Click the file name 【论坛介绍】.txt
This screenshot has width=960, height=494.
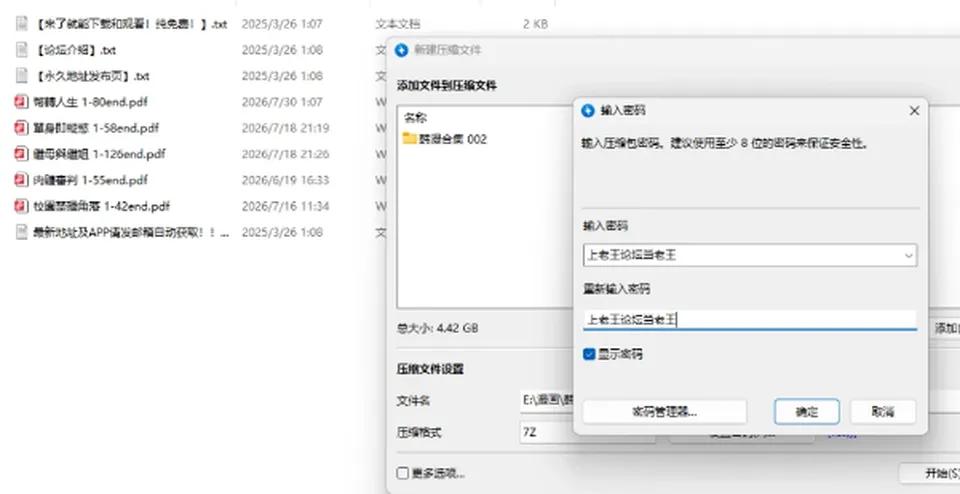75,50
